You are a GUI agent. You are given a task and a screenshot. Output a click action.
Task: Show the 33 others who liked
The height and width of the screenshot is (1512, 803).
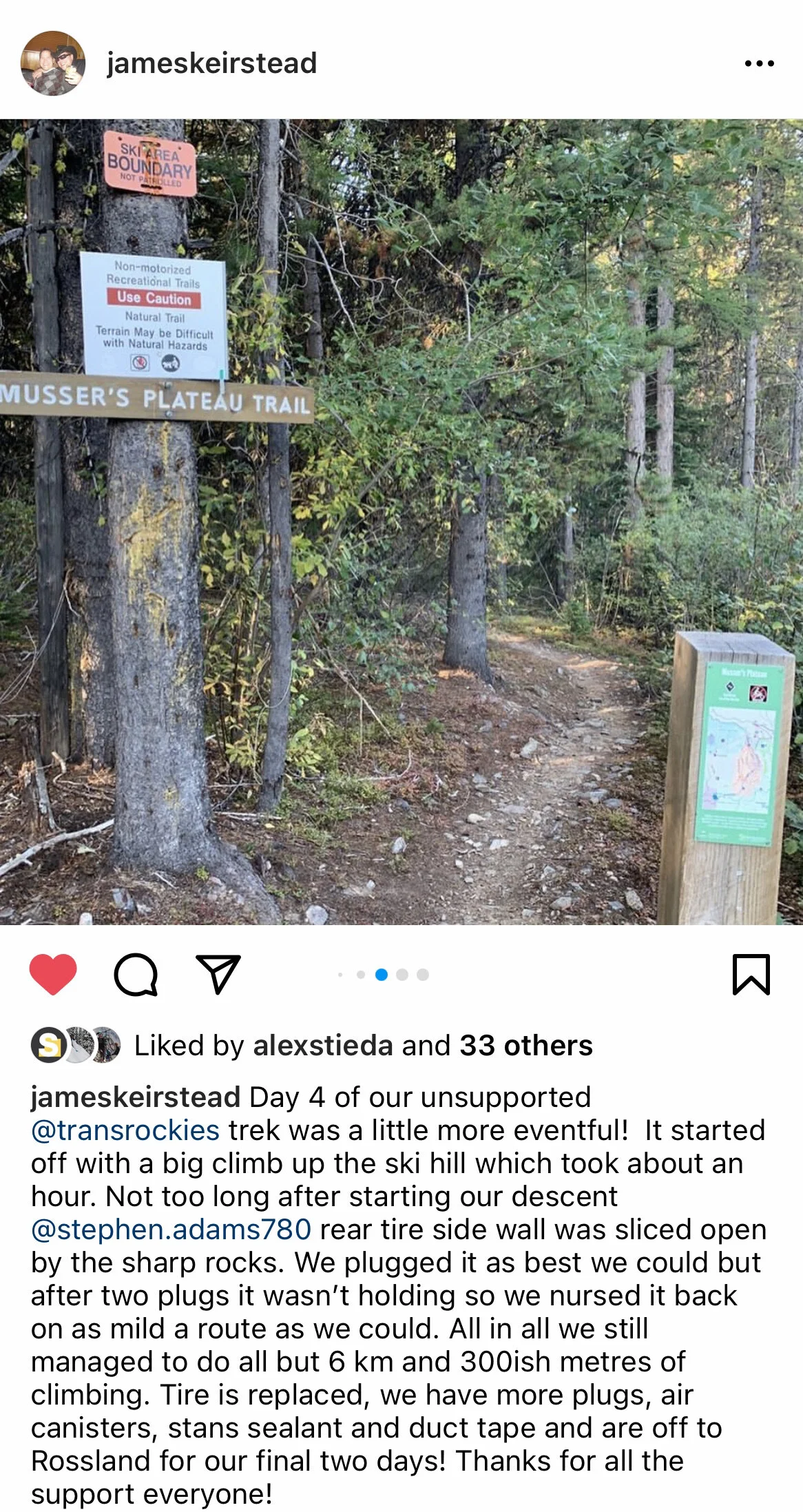point(526,1046)
